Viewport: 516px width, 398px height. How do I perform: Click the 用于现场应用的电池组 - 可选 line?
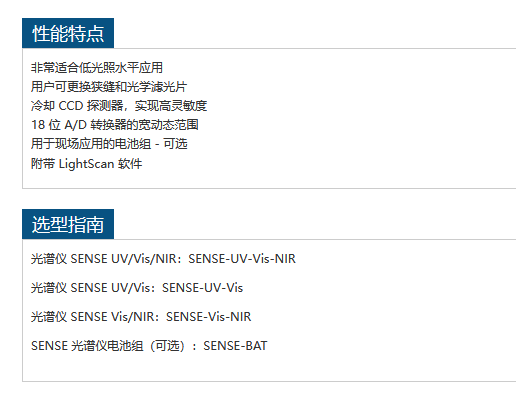coord(109,144)
